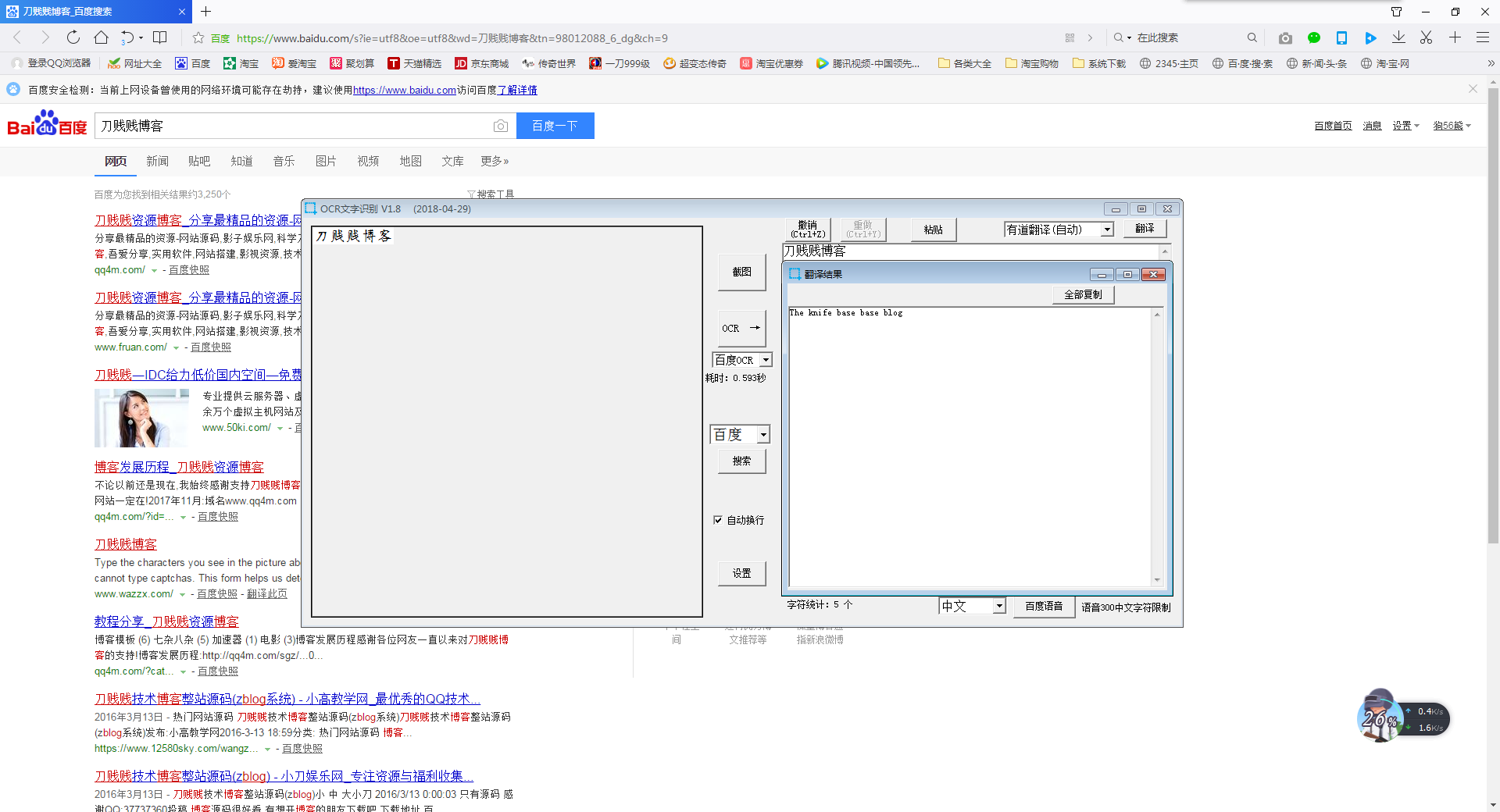1500x812 pixels.
Task: Switch to Baidu 贴吧 tab
Action: pos(199,161)
